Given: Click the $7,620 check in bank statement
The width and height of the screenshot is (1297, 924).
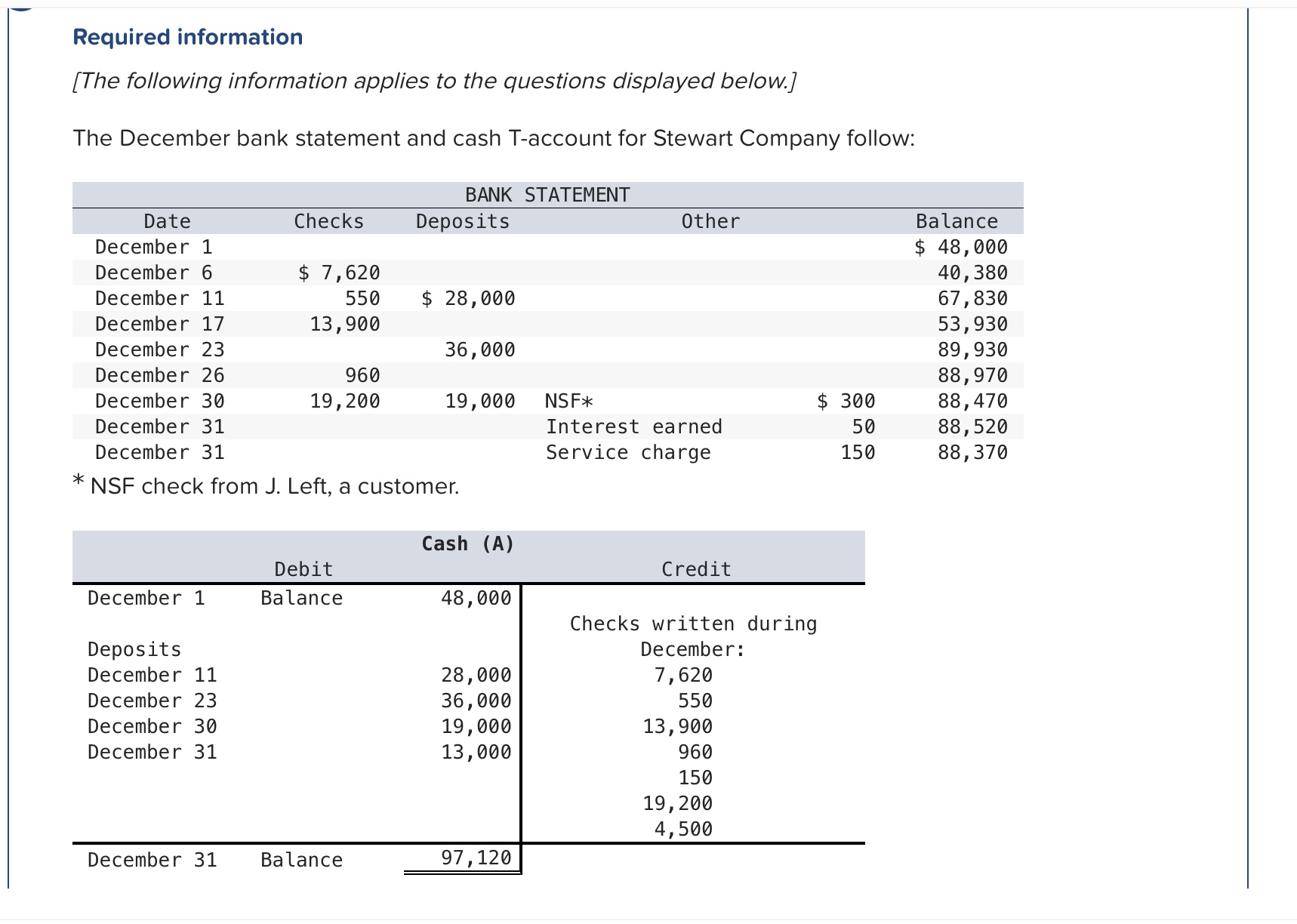Looking at the screenshot, I should 339,273.
